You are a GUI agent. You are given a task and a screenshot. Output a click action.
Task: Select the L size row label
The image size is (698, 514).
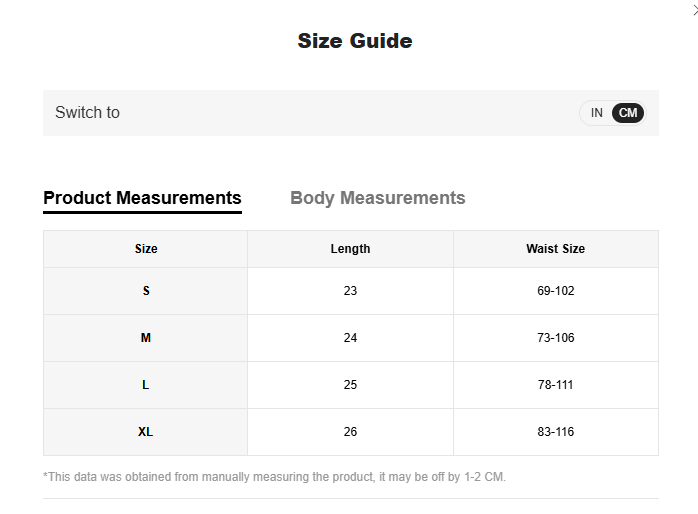click(146, 385)
